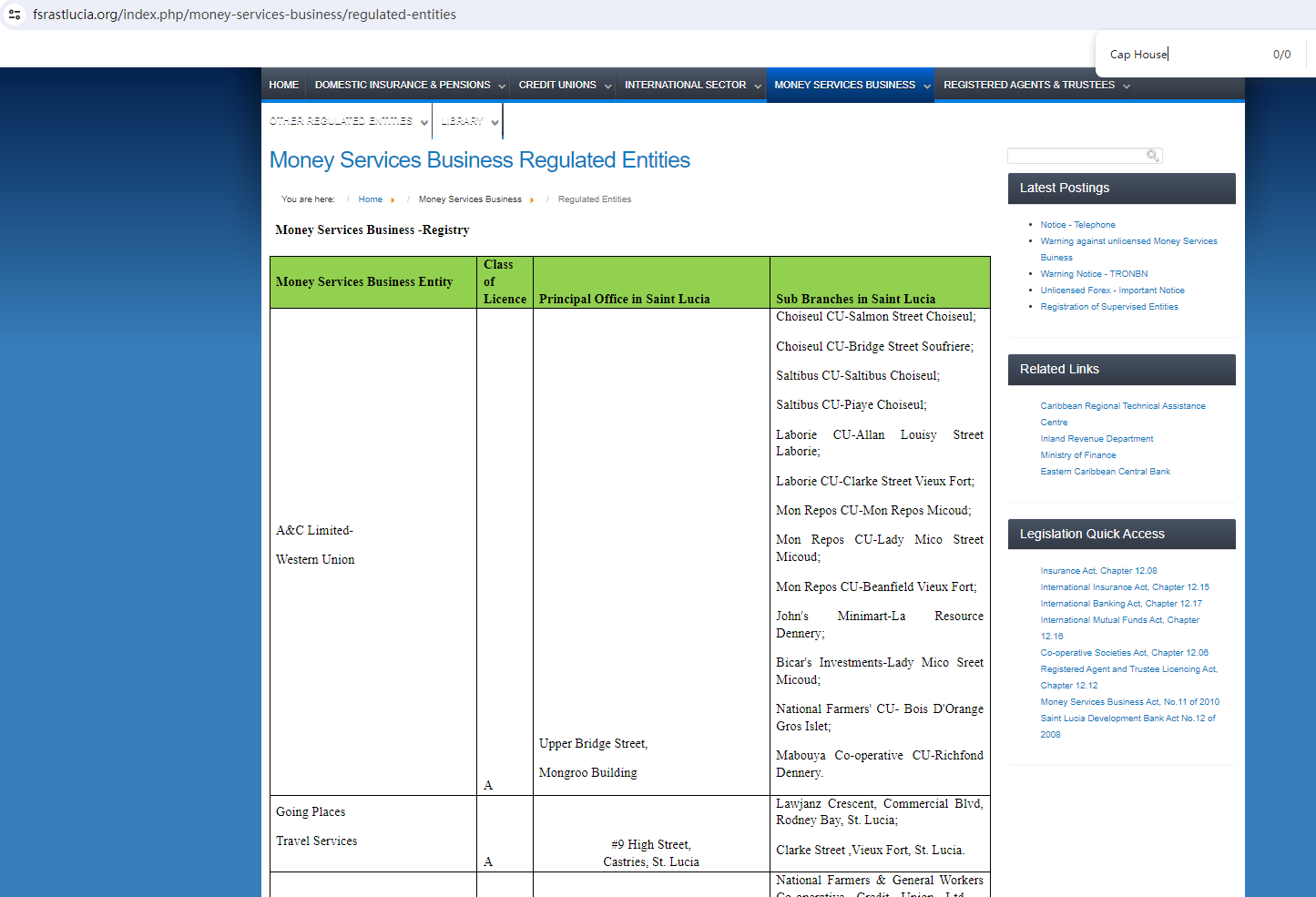The image size is (1316, 897).
Task: Click the site search input field
Action: 1076,156
